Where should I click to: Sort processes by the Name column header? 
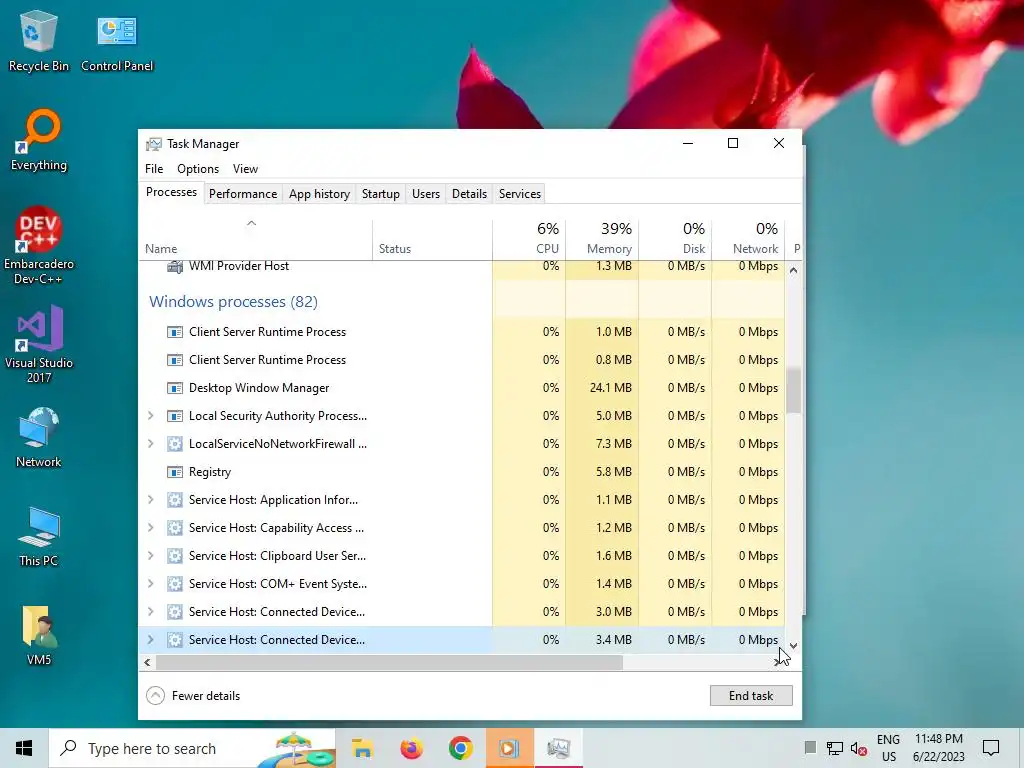click(x=255, y=239)
